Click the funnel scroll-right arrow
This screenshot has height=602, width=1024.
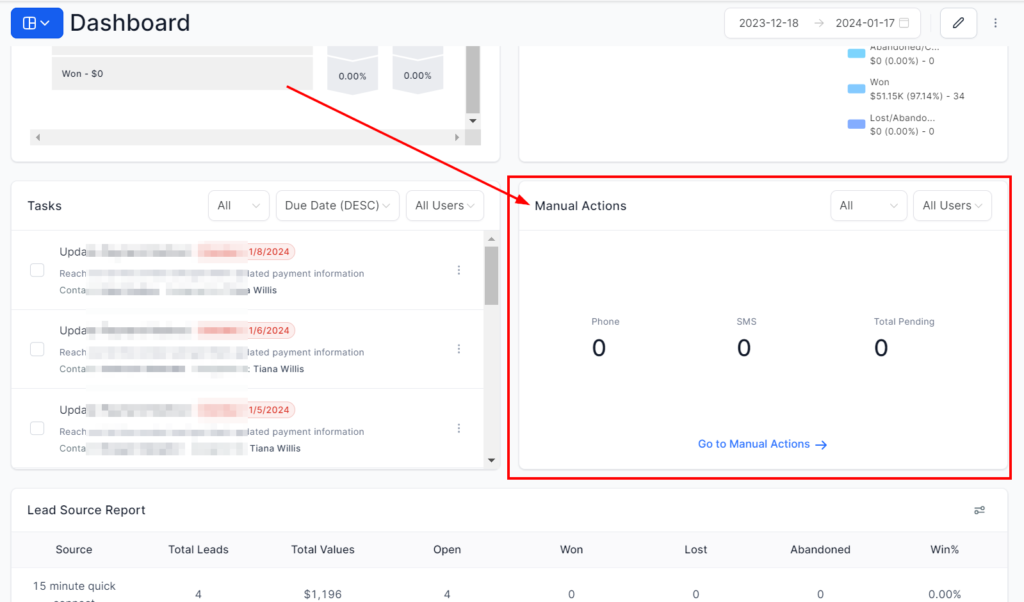click(456, 137)
